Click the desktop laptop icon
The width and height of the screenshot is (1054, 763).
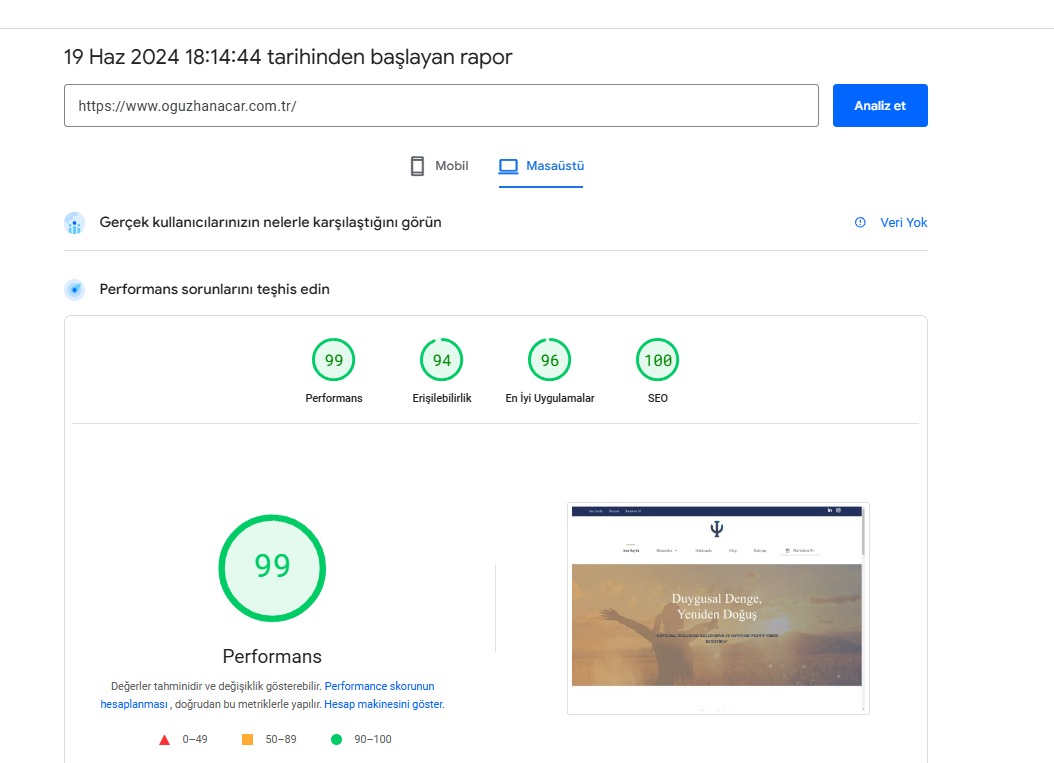tap(509, 166)
